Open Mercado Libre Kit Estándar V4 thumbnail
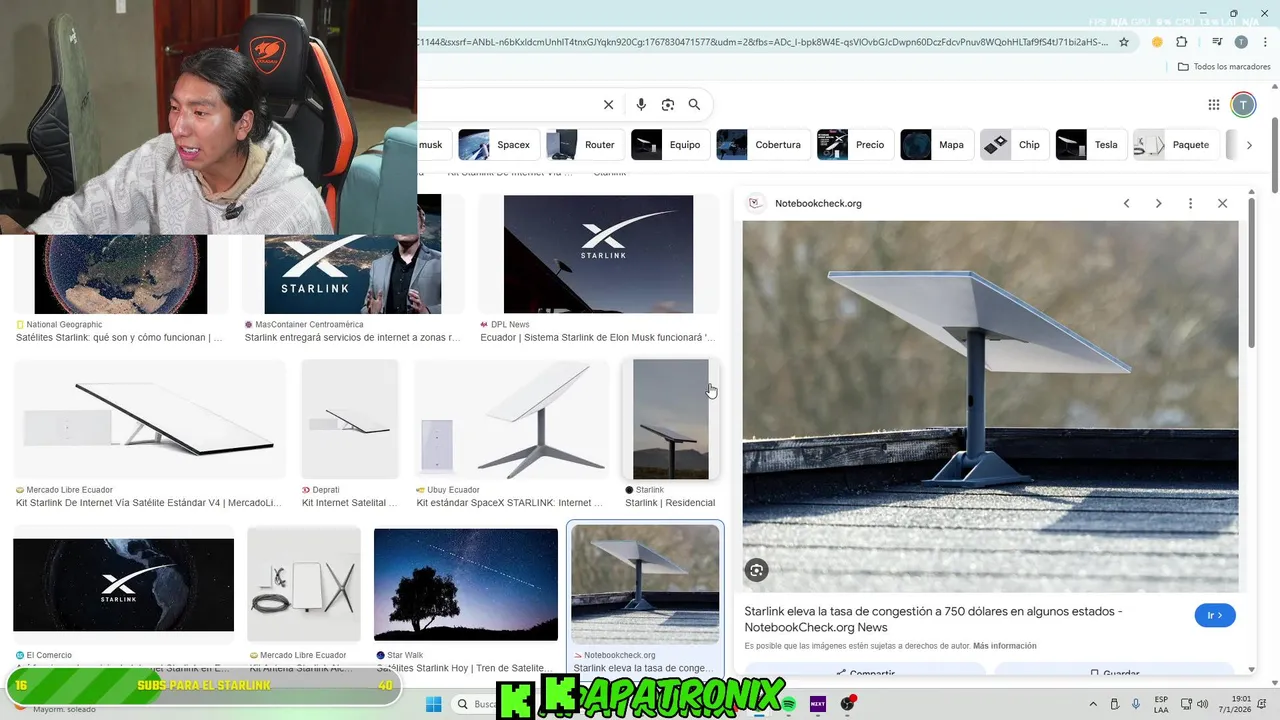The width and height of the screenshot is (1280, 720). tap(150, 420)
